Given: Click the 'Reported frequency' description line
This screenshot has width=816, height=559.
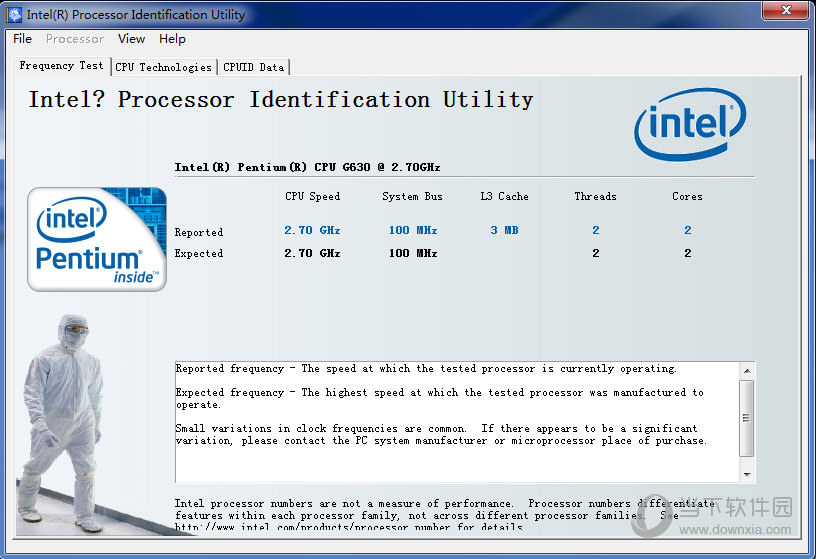Looking at the screenshot, I should point(426,369).
